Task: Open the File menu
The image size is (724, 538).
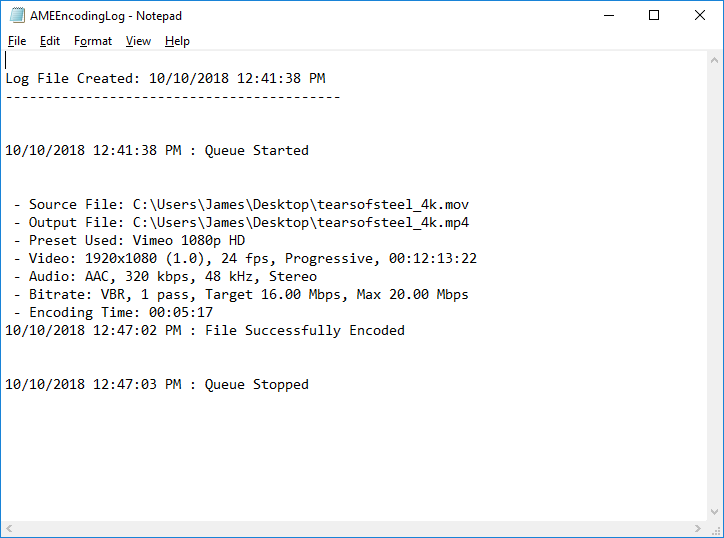Action: (x=17, y=41)
